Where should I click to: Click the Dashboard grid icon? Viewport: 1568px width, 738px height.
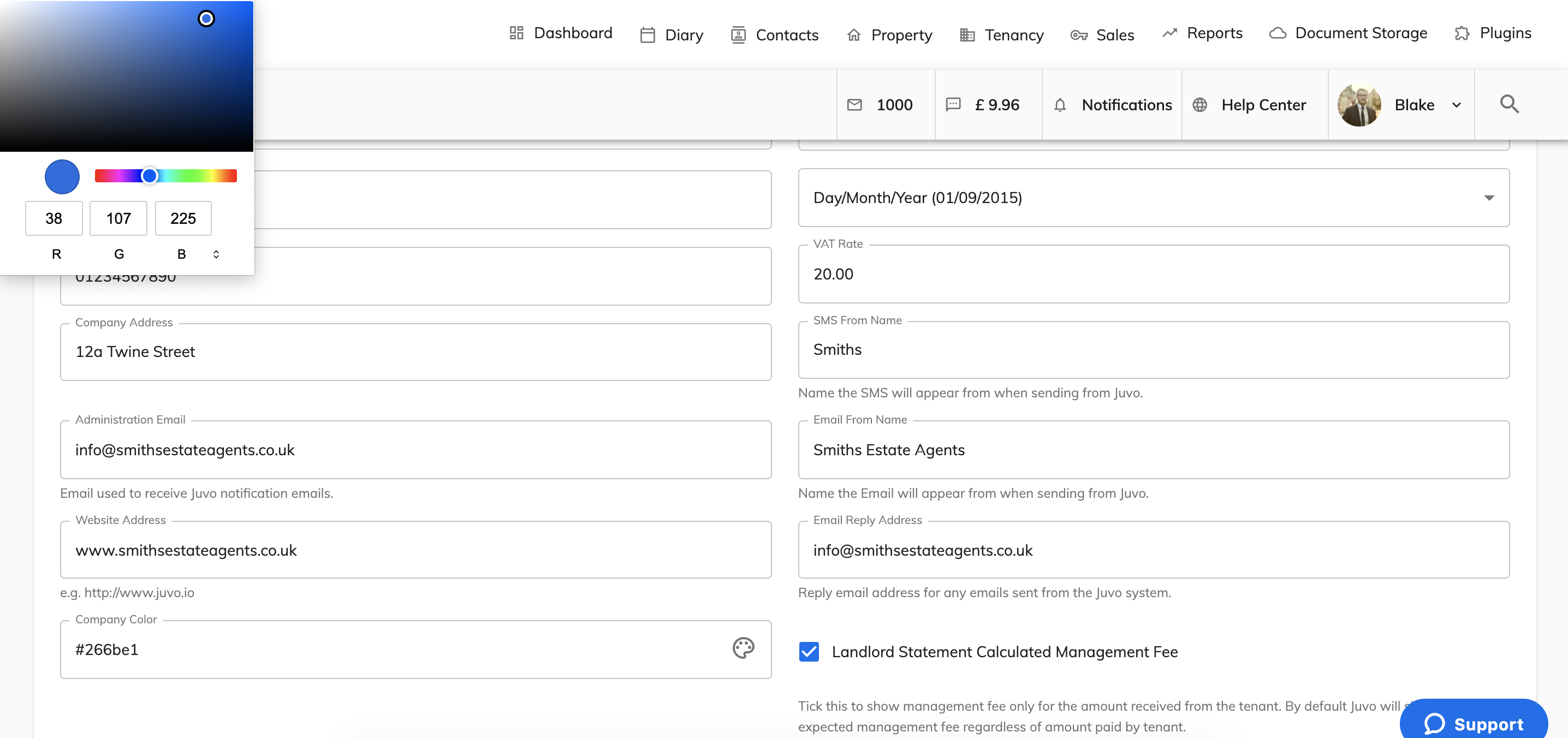tap(516, 33)
